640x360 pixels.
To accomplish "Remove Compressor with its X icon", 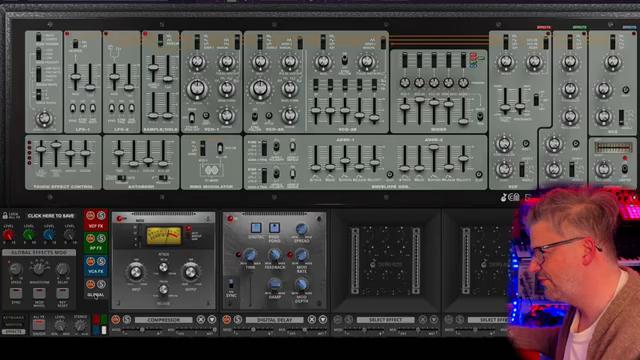I will click(201, 320).
